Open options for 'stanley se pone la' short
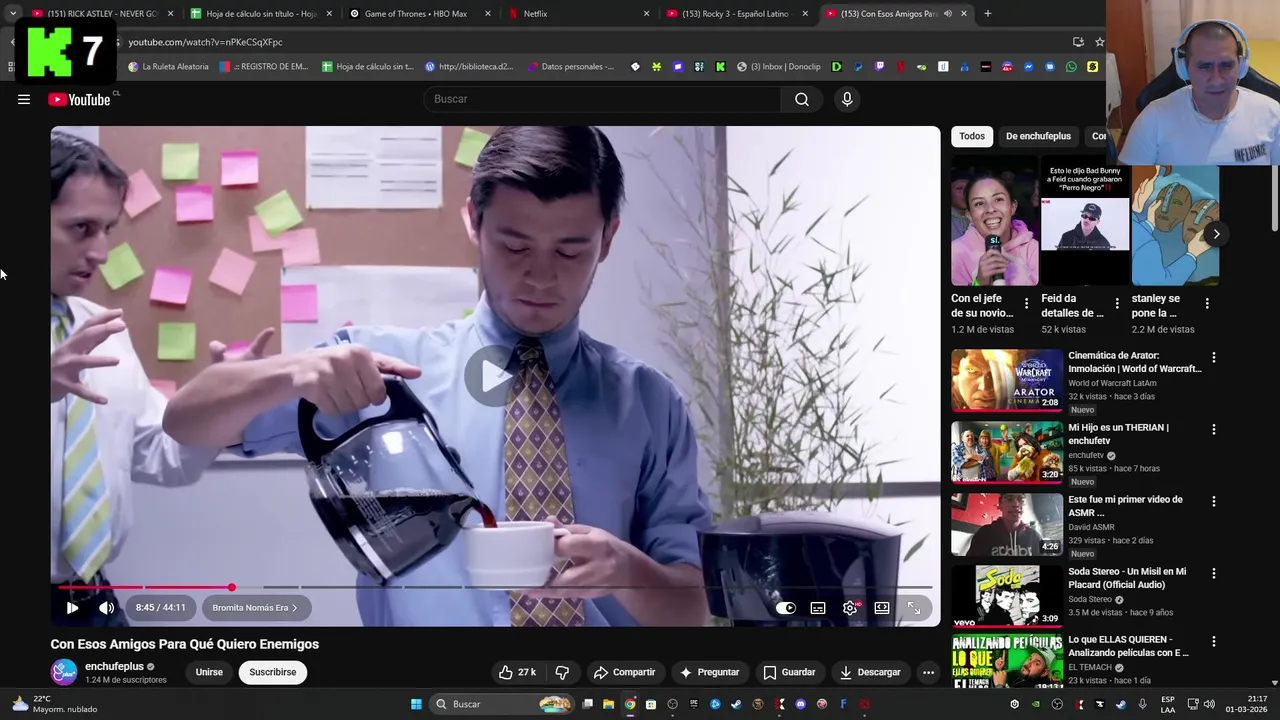 point(1207,303)
